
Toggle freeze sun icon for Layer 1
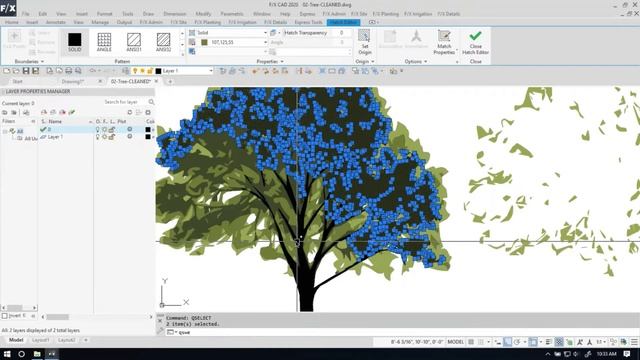(104, 137)
